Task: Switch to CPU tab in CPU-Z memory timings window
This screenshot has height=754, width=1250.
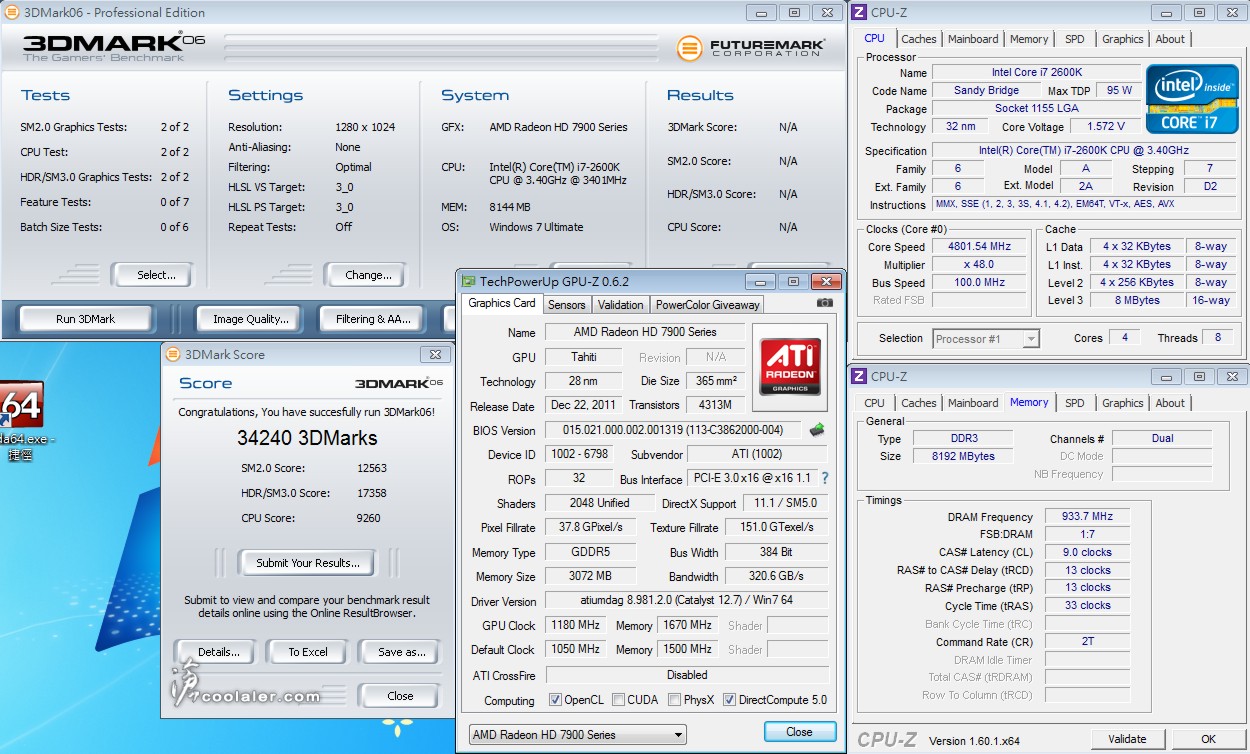Action: click(875, 403)
